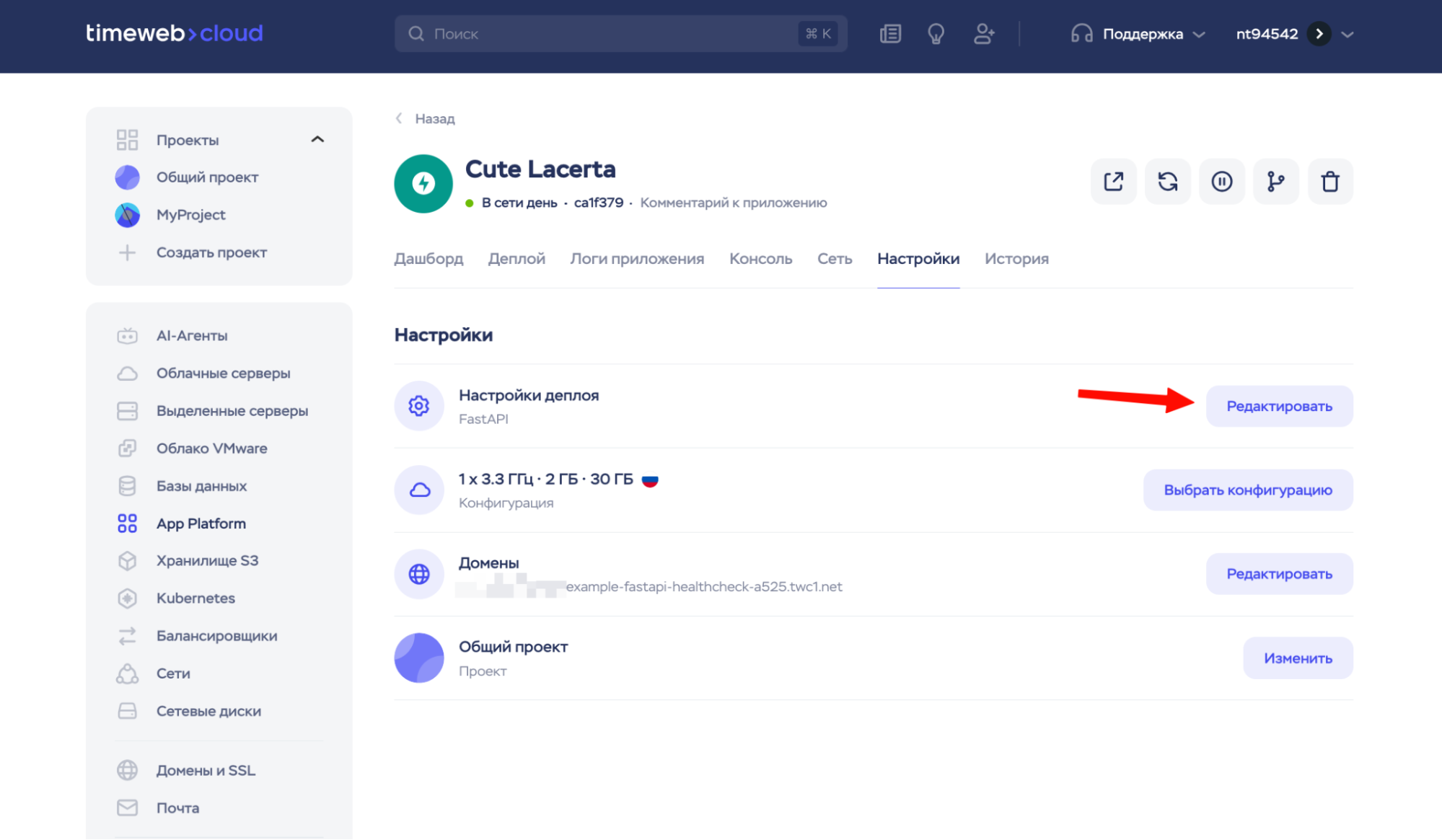Open application in new window icon
1442x840 pixels.
pyautogui.click(x=1113, y=182)
